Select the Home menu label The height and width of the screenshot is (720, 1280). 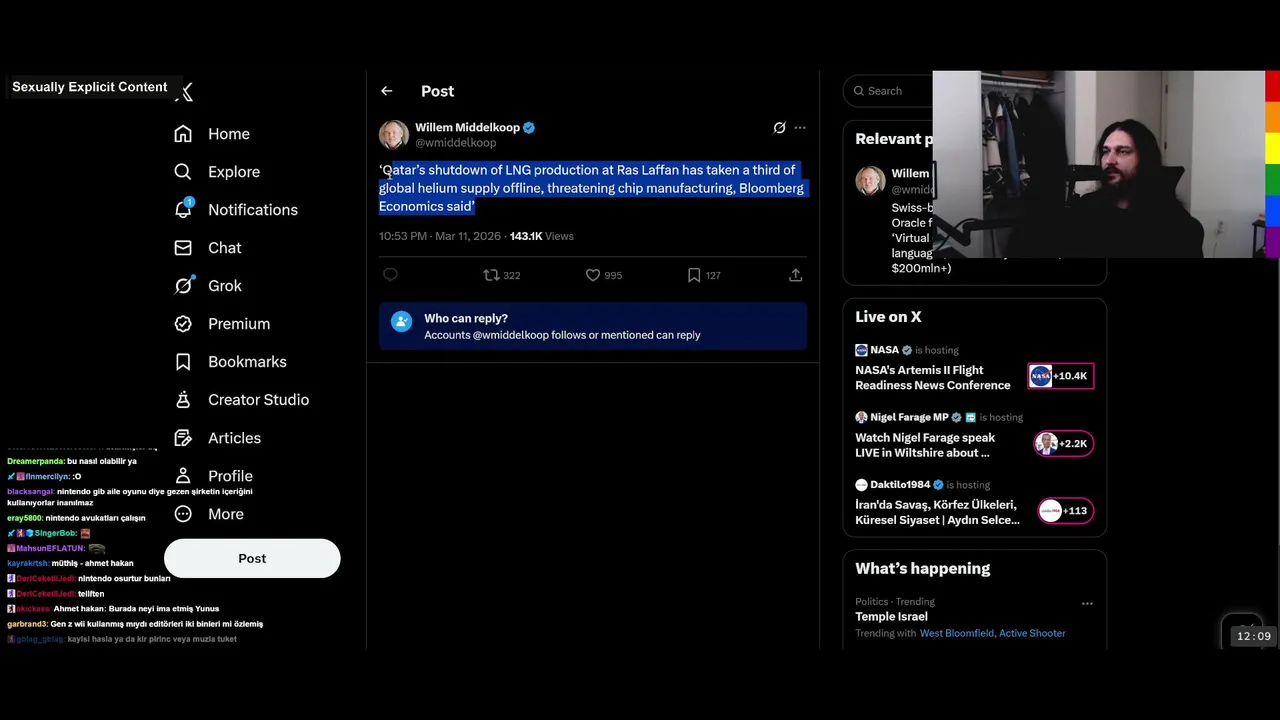pyautogui.click(x=229, y=134)
